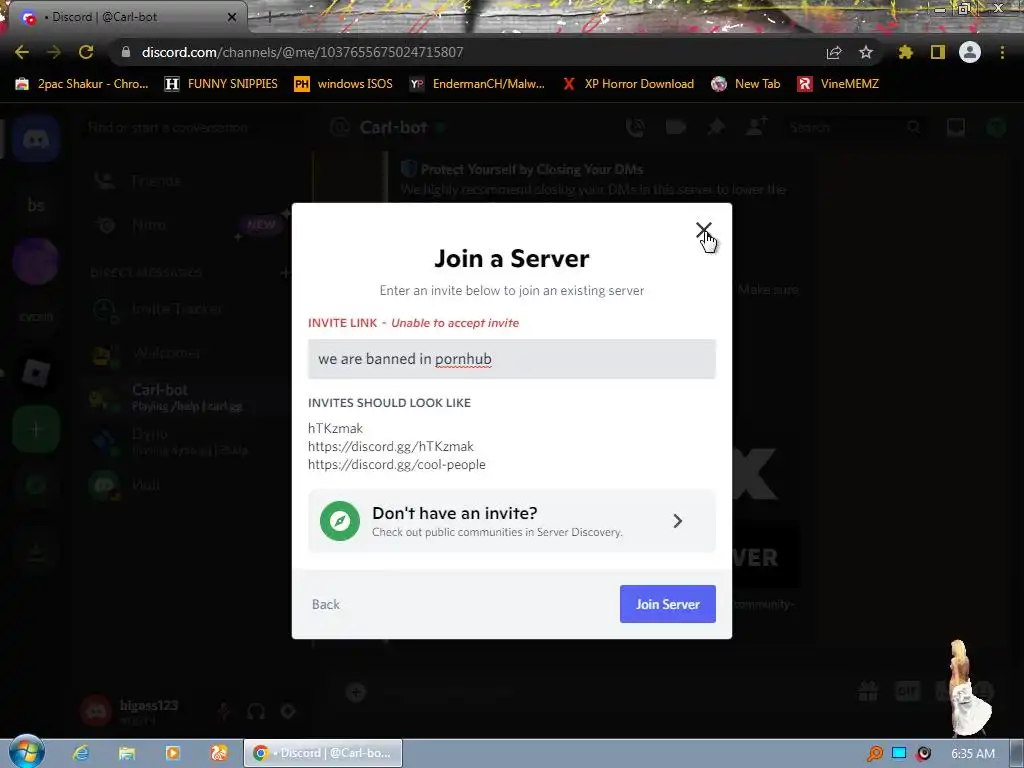The width and height of the screenshot is (1024, 768).
Task: Click https://discord.gg/cool-people example text
Action: (x=396, y=464)
